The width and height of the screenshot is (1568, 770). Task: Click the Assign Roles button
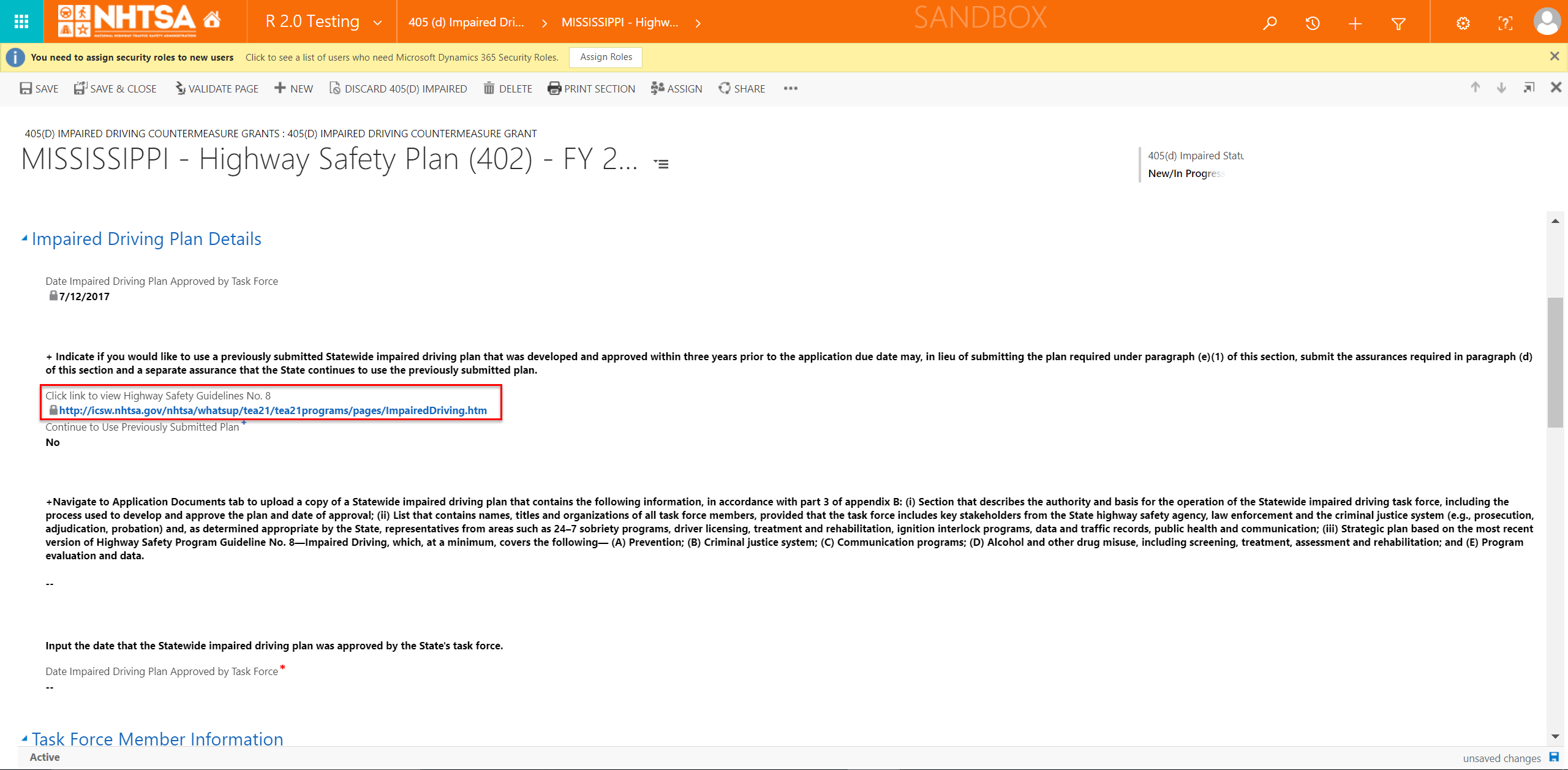605,57
